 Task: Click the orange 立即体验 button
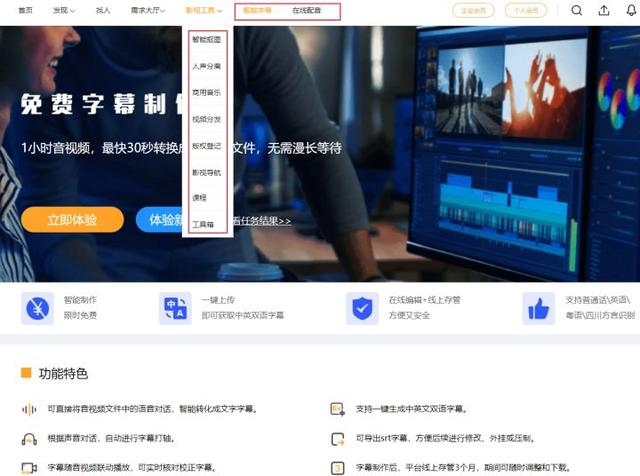pos(72,220)
